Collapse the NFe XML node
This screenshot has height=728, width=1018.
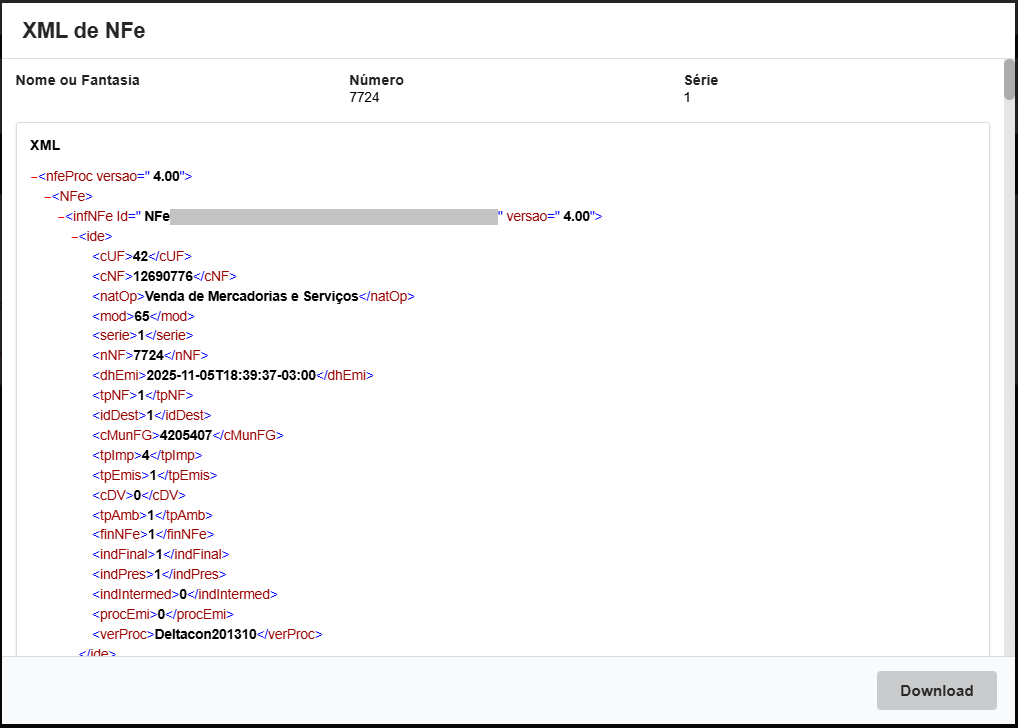pos(47,196)
